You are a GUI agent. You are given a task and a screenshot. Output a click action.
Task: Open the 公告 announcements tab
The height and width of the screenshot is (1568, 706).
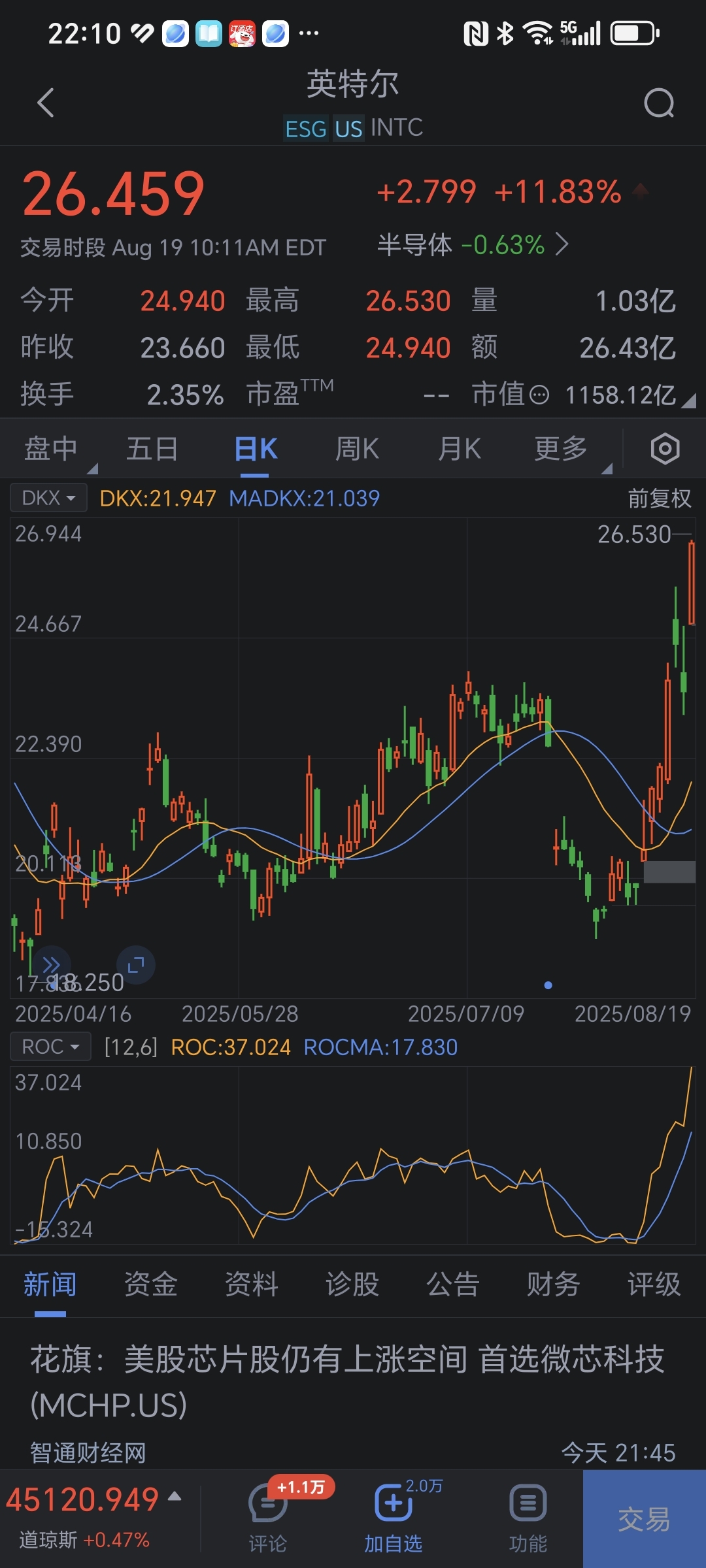pos(453,1284)
